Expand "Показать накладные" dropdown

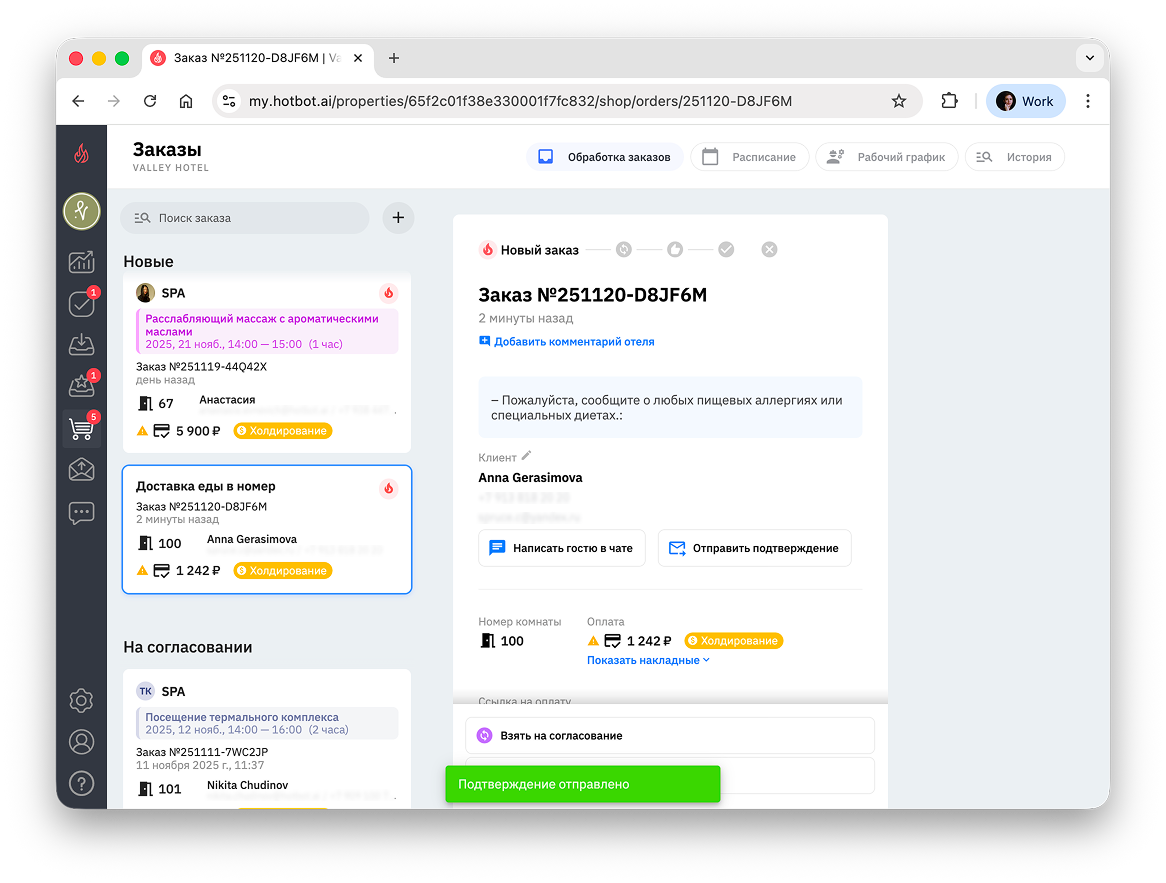coord(648,660)
